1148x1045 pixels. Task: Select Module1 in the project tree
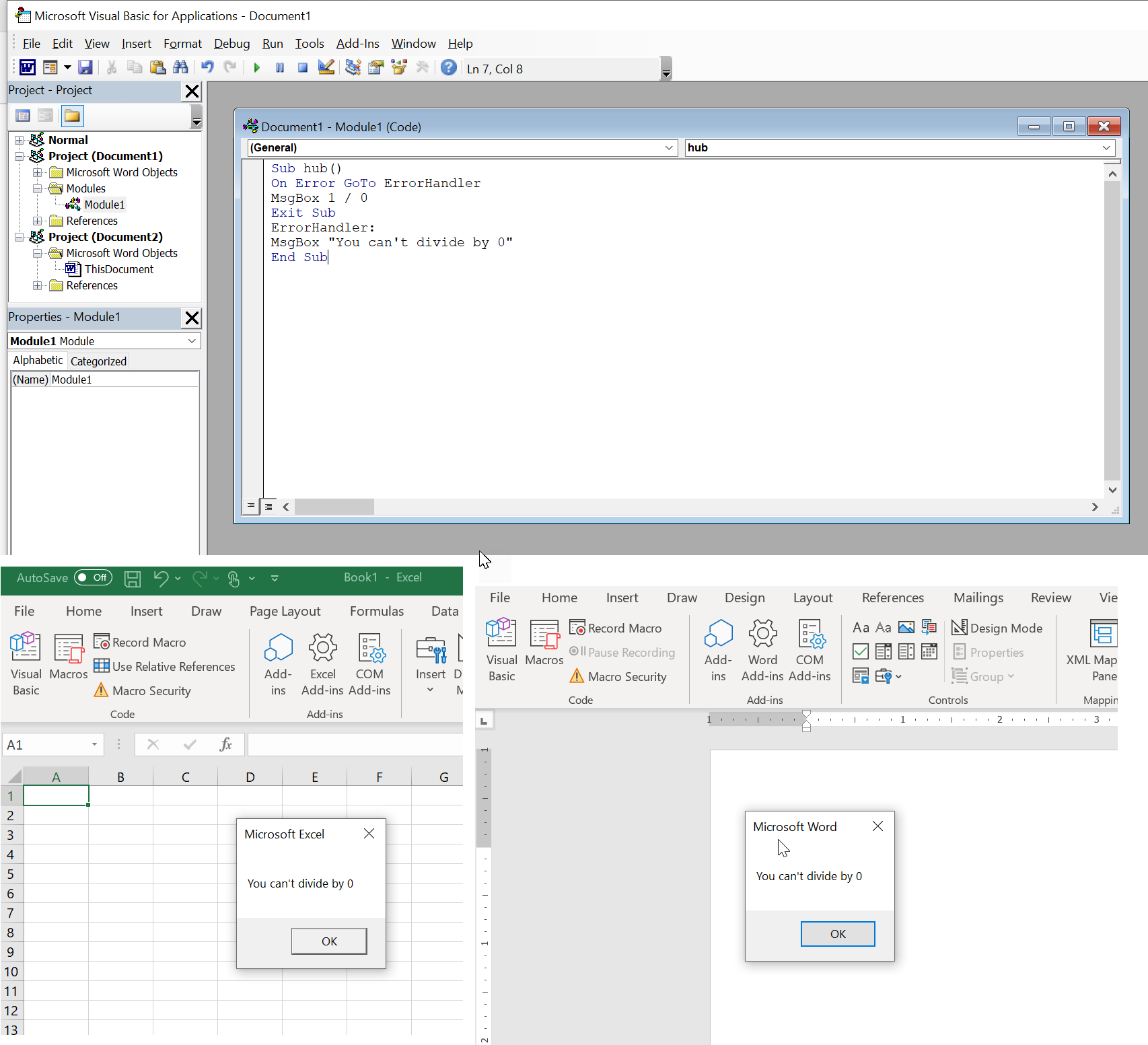click(104, 205)
